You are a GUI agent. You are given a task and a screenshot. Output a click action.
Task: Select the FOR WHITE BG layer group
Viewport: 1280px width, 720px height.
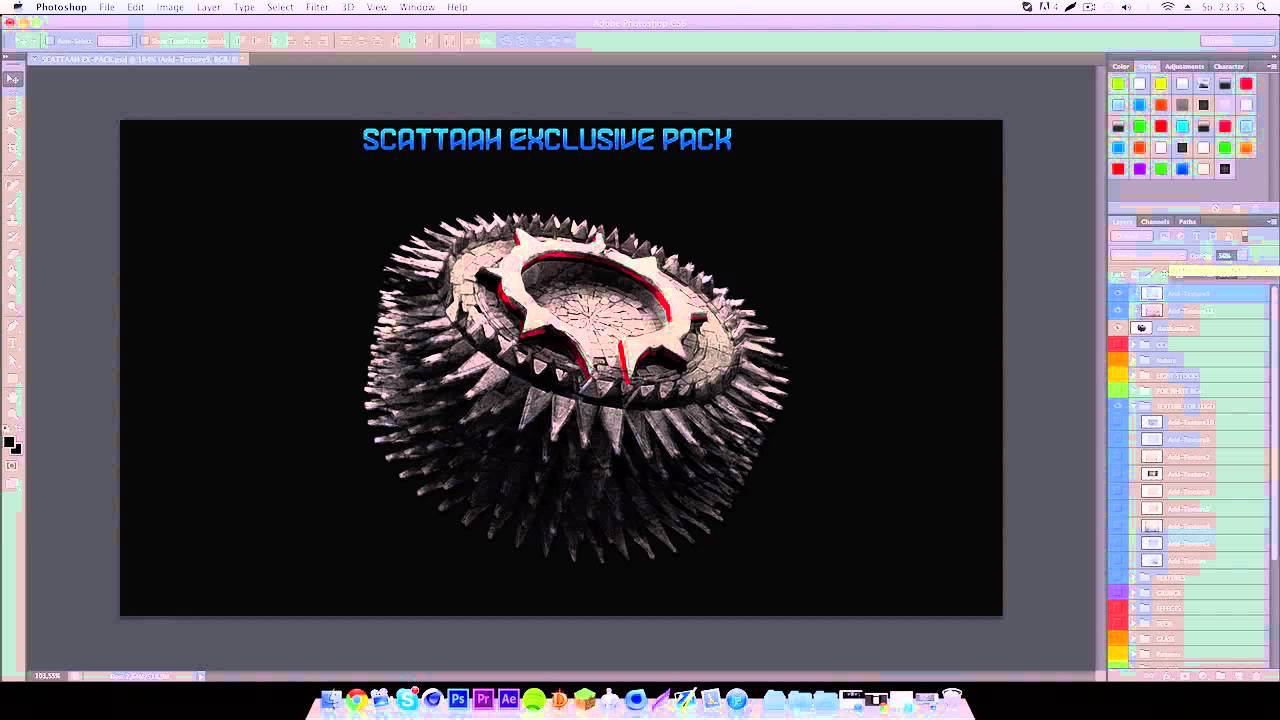(x=1199, y=391)
